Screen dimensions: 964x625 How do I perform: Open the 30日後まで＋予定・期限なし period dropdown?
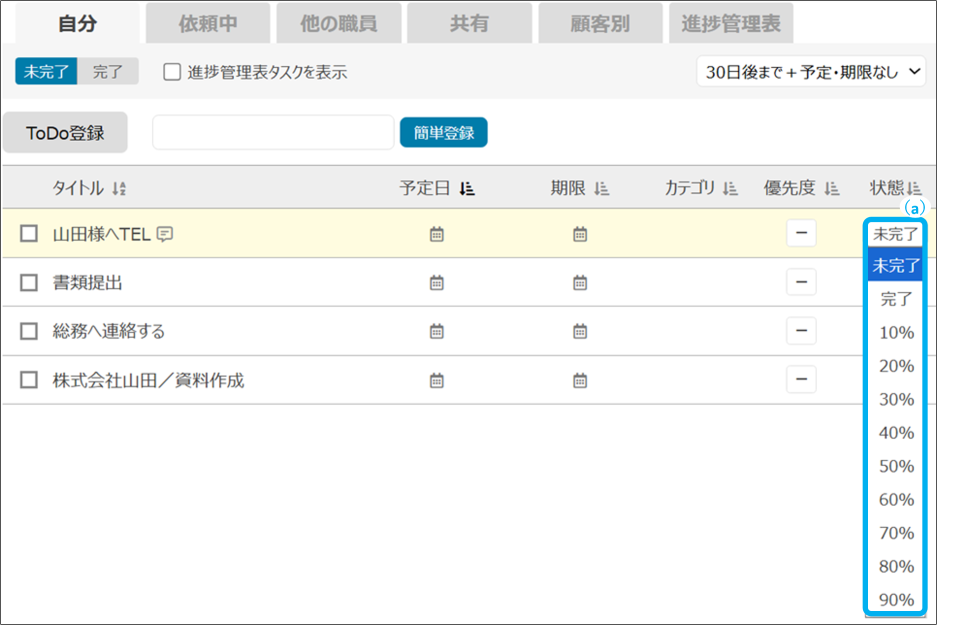pos(811,72)
